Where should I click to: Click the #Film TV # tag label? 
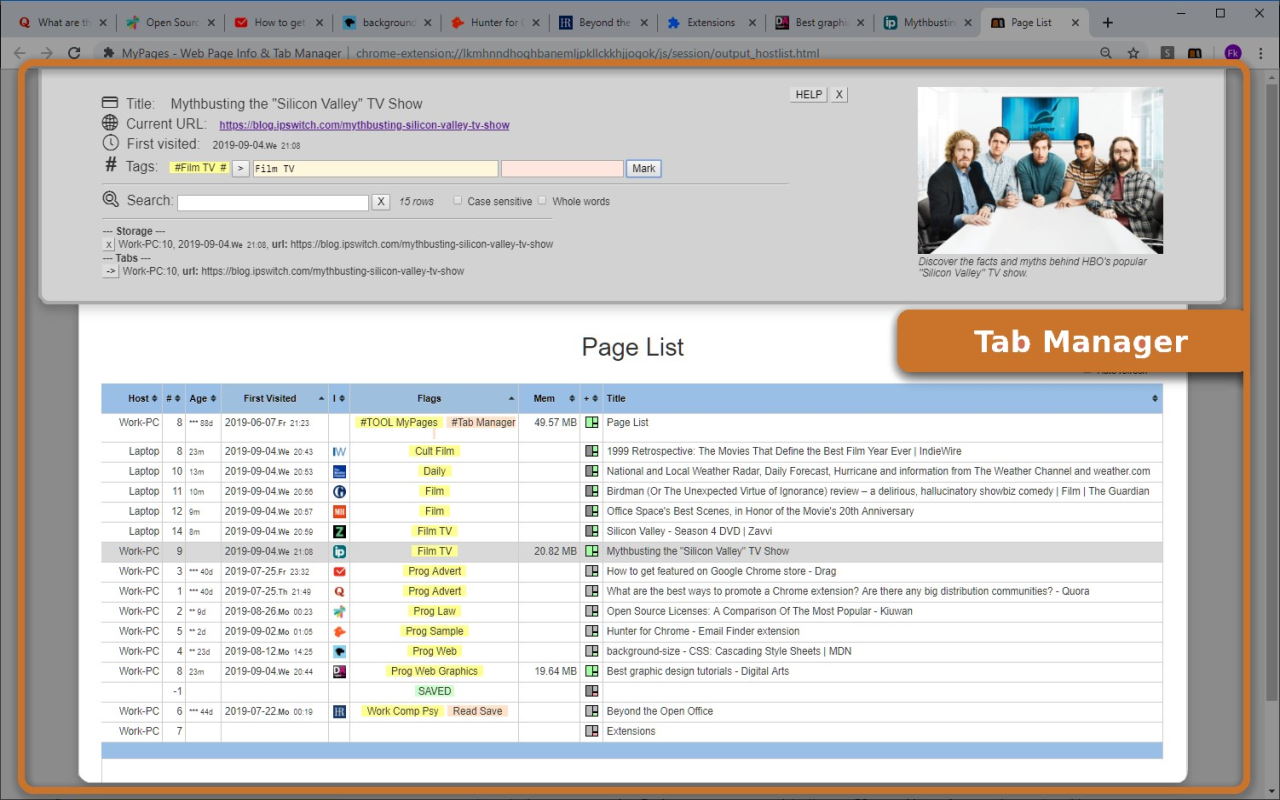pyautogui.click(x=200, y=168)
